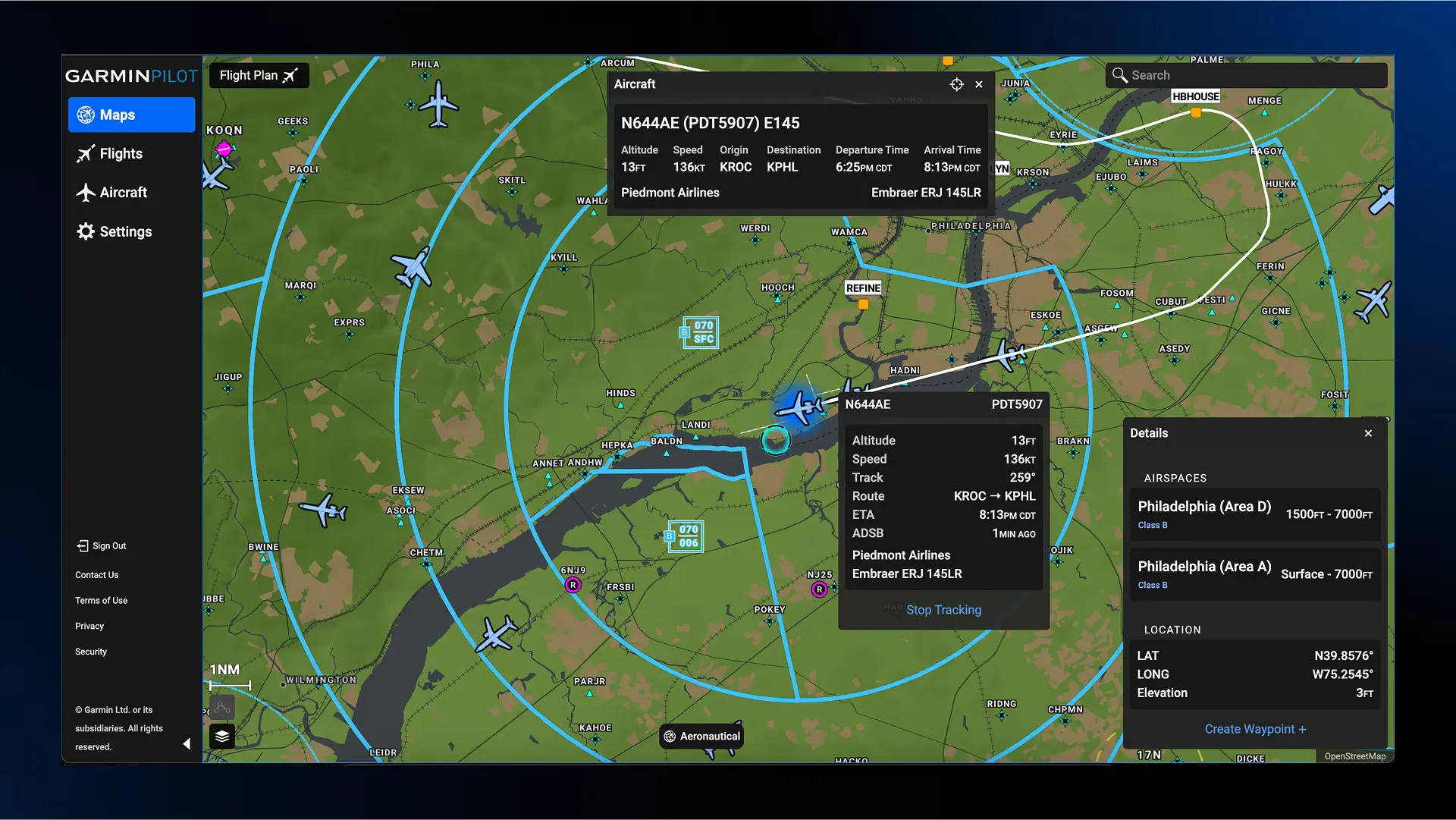Click the aircraft icon near MARQI waypoint
The width and height of the screenshot is (1456, 820).
tap(412, 266)
